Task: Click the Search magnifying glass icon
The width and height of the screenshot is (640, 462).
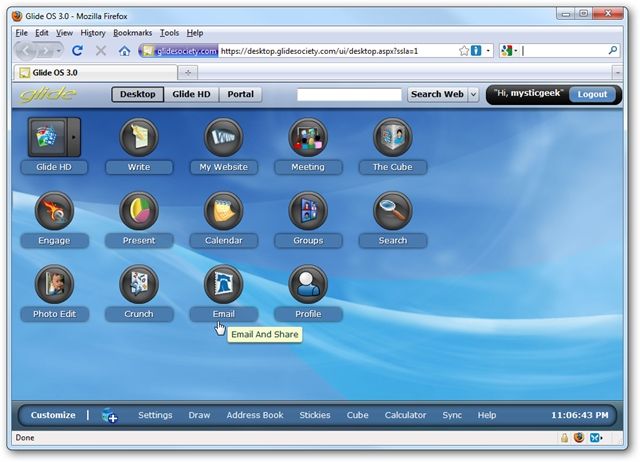Action: tap(393, 211)
